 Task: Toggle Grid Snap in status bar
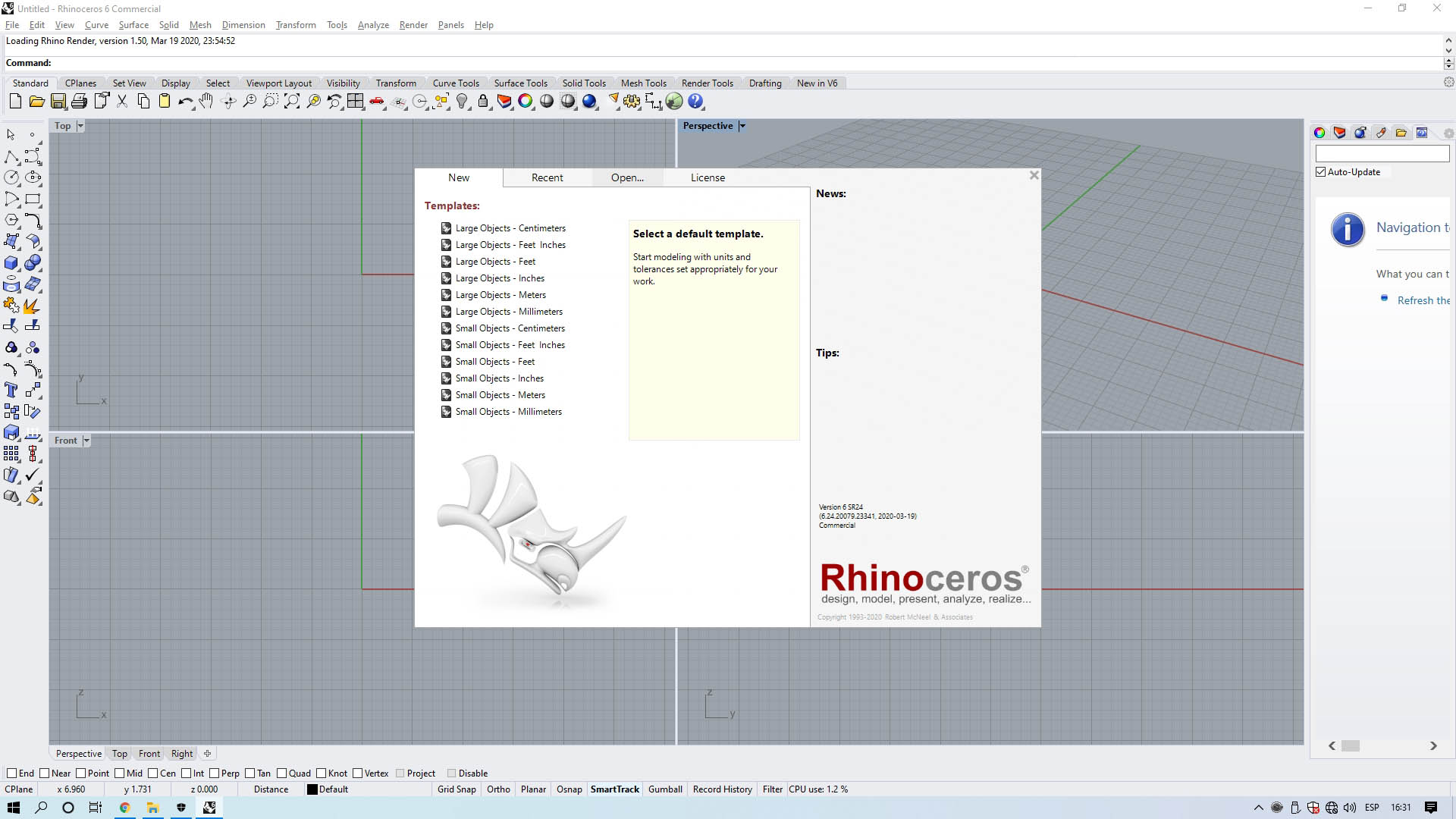pos(457,789)
